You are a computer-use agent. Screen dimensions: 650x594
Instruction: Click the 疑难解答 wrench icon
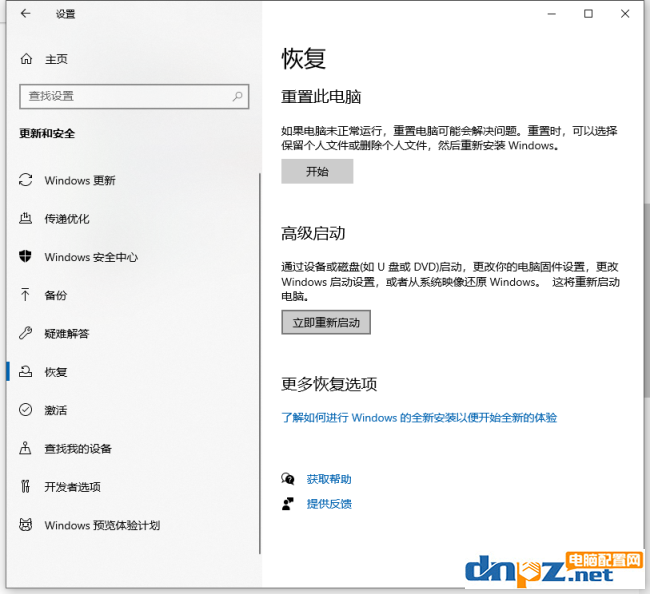(26, 333)
